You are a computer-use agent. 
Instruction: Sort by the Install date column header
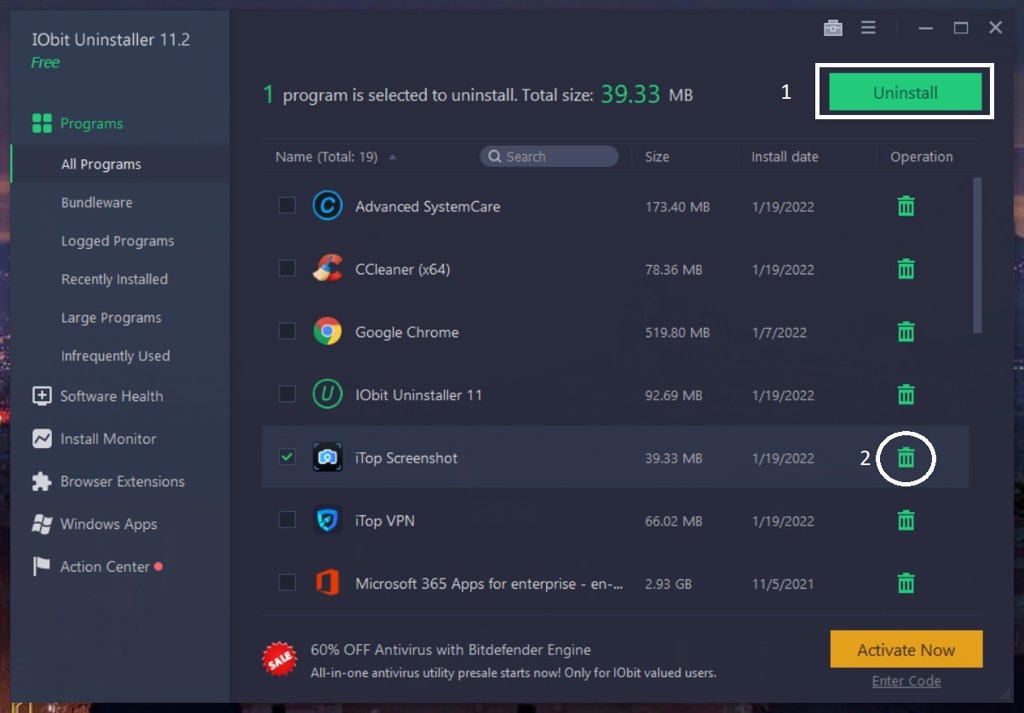pos(784,157)
